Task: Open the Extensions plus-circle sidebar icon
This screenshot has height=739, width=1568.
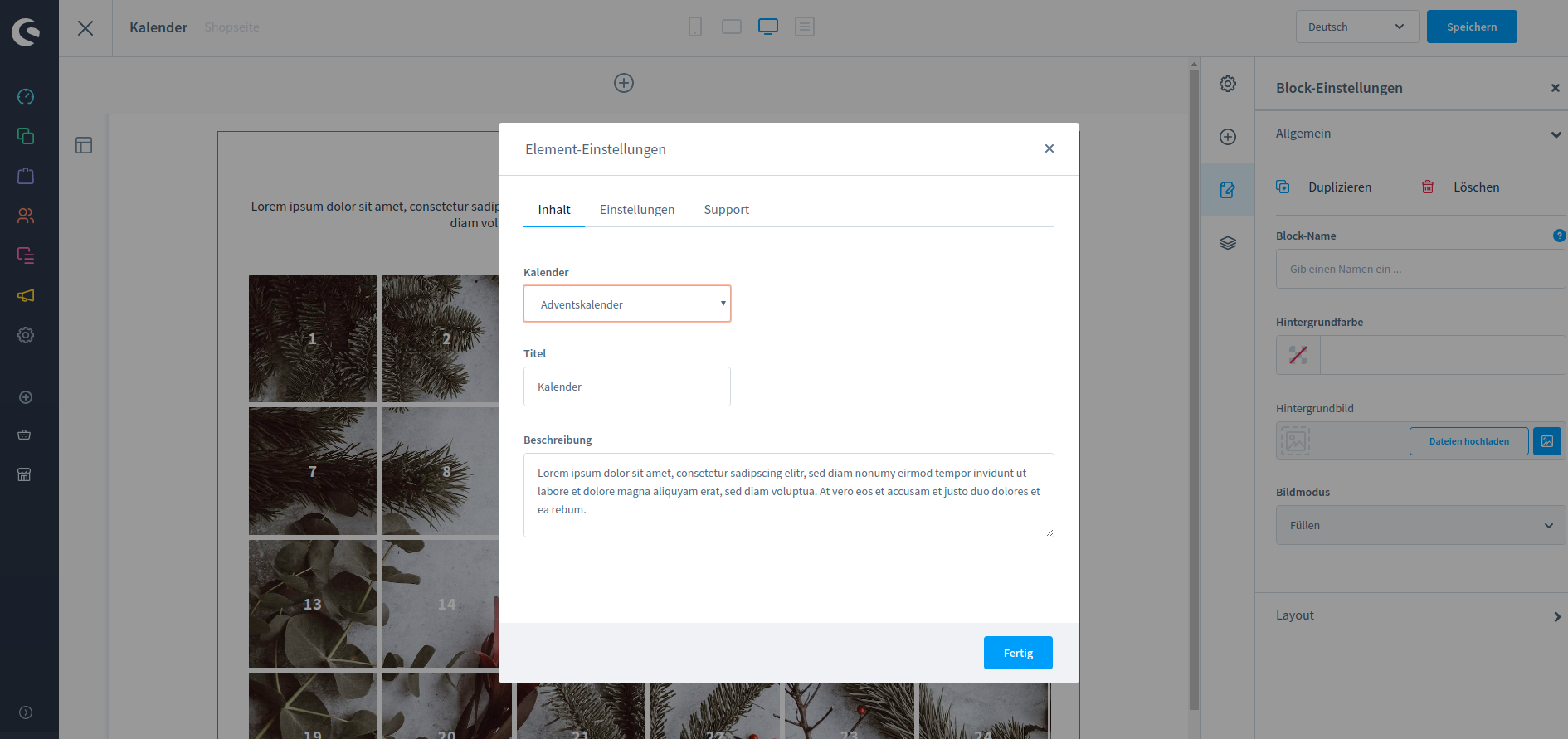Action: coord(26,397)
